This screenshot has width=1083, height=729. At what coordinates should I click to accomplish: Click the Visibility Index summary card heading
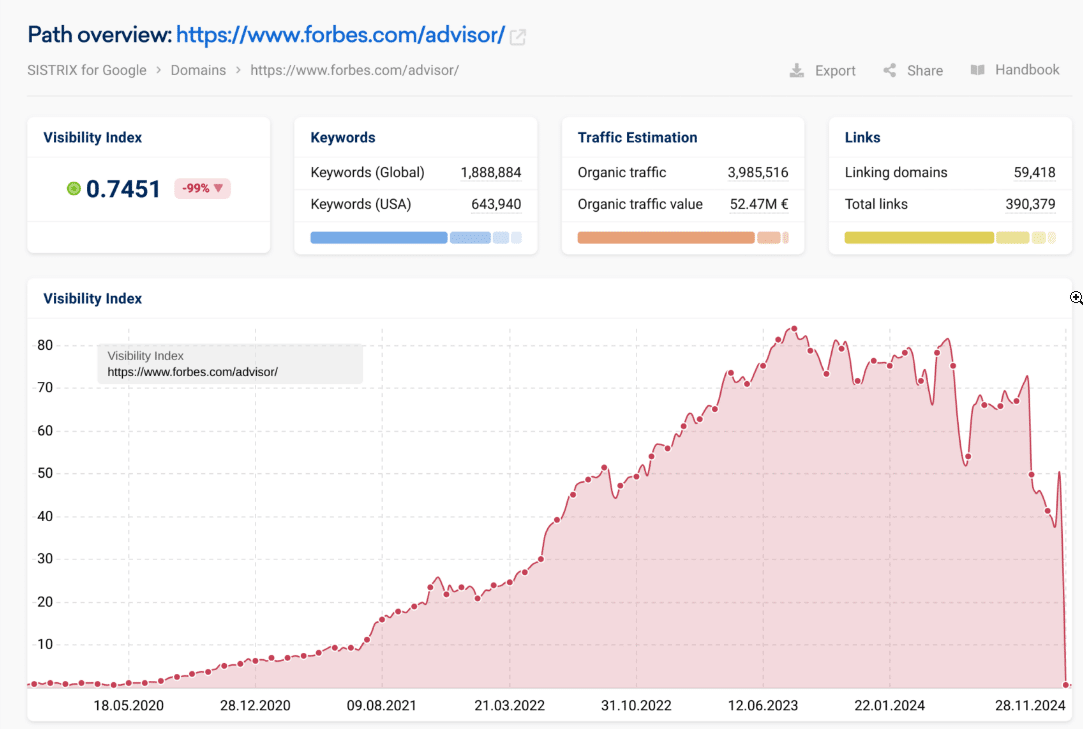[x=93, y=138]
